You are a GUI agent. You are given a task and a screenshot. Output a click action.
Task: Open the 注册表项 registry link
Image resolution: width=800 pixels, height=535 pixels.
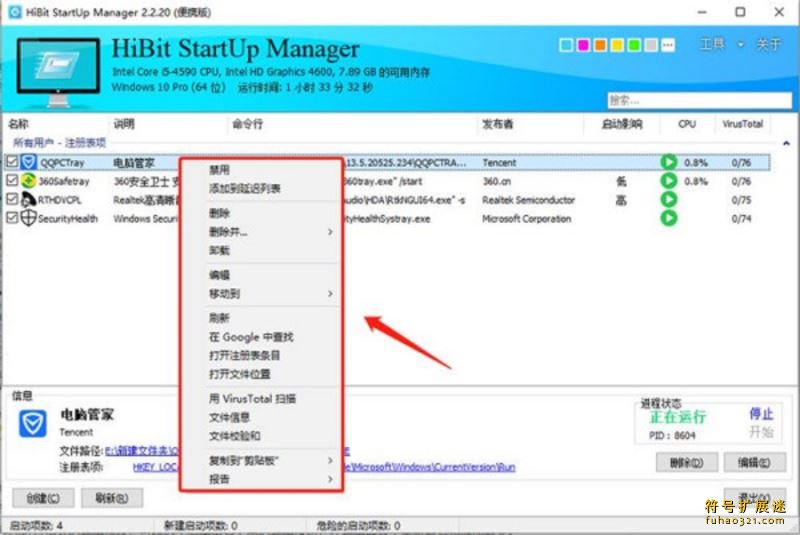click(x=324, y=467)
